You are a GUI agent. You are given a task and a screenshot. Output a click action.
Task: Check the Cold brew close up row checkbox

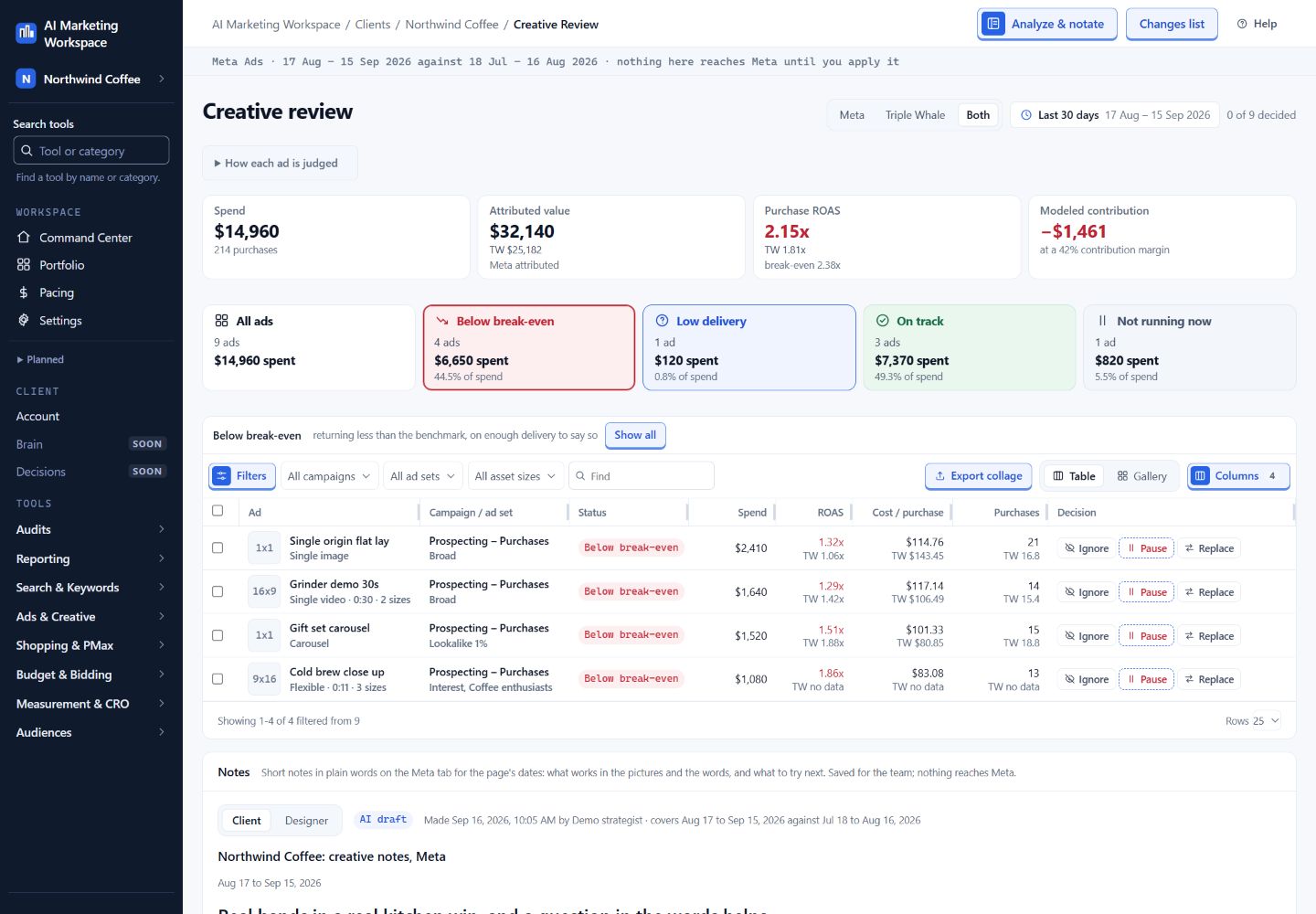click(x=218, y=679)
